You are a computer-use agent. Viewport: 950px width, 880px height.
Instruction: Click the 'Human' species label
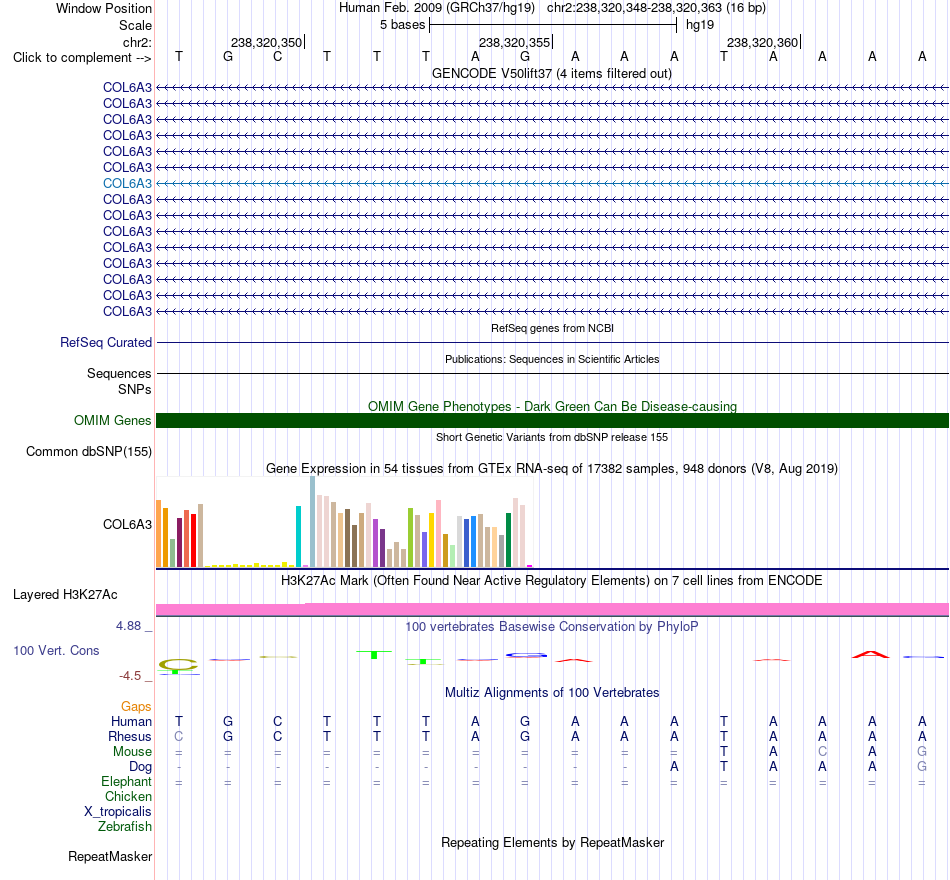point(131,721)
